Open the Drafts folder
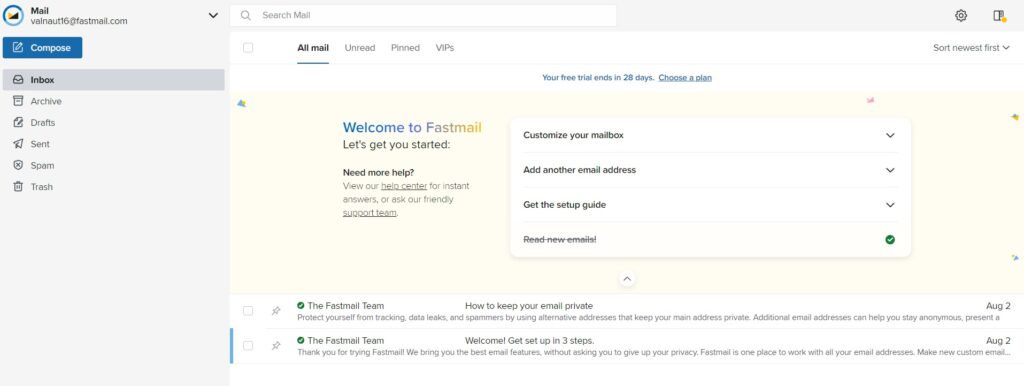 114,123
